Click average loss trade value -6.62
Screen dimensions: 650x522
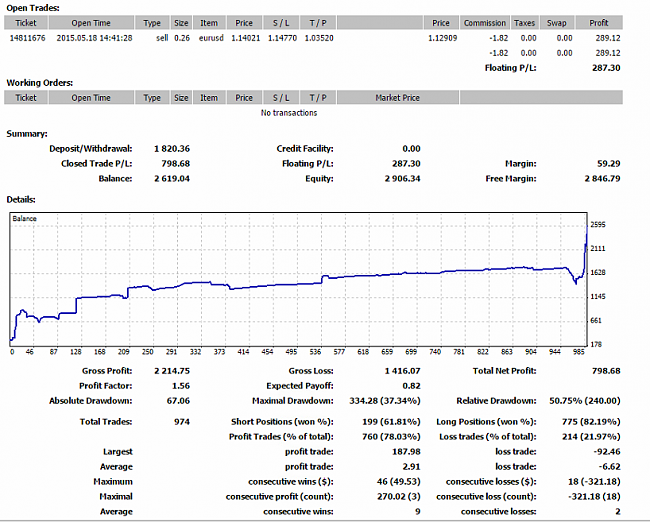click(609, 467)
